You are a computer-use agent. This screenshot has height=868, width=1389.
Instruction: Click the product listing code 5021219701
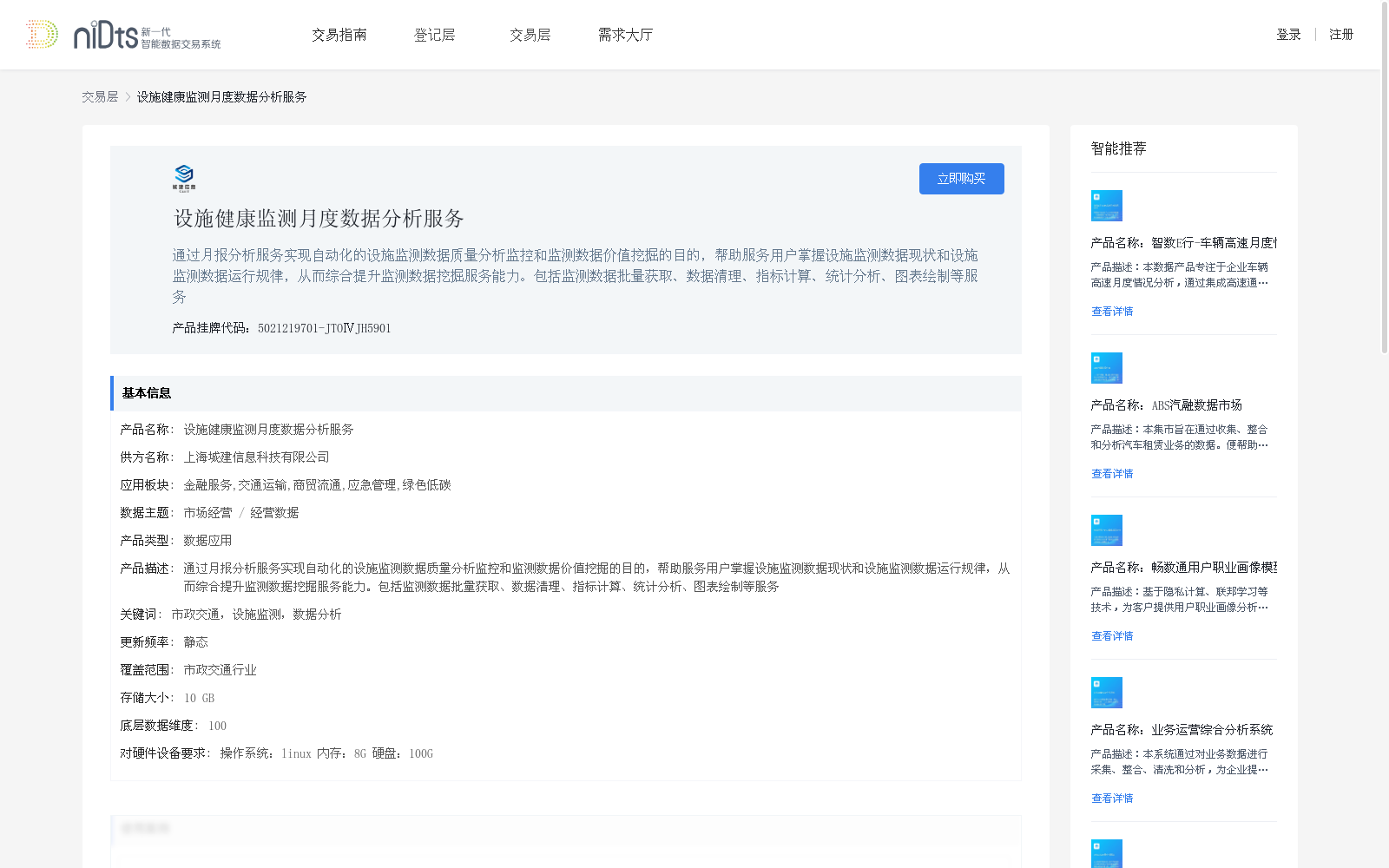point(325,328)
